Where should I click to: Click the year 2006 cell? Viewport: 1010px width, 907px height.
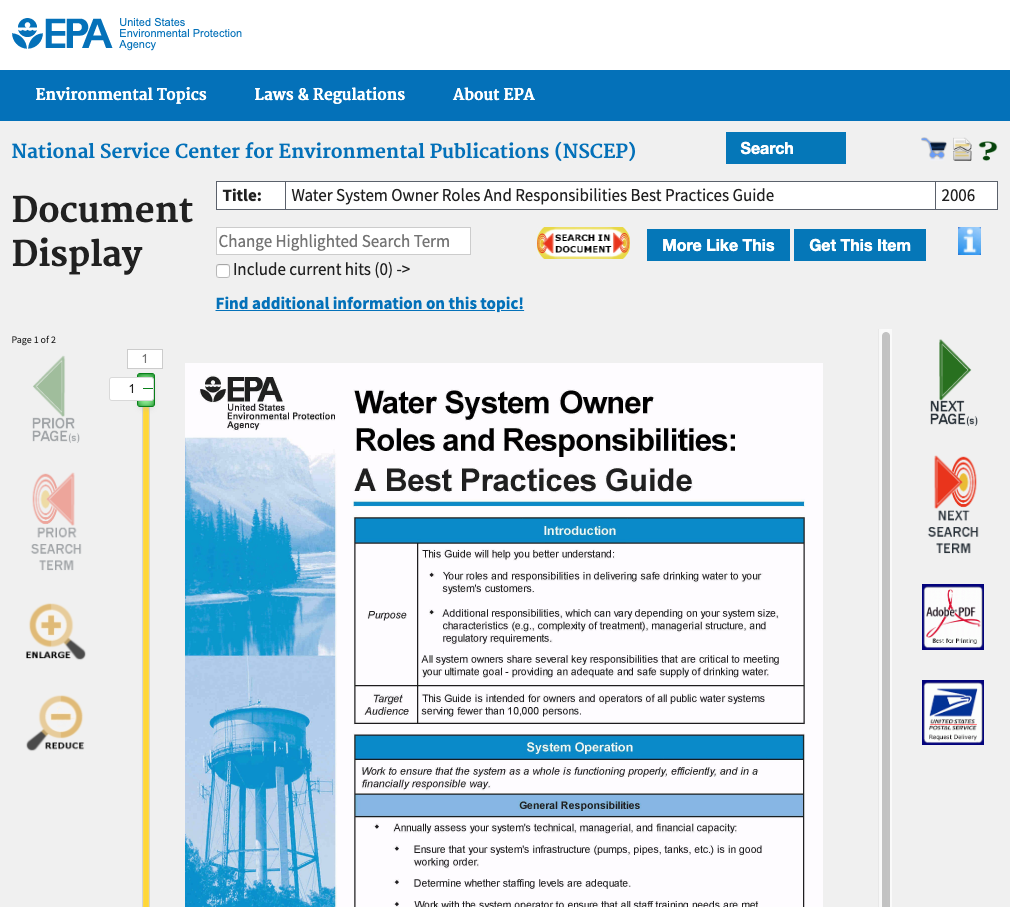click(966, 196)
